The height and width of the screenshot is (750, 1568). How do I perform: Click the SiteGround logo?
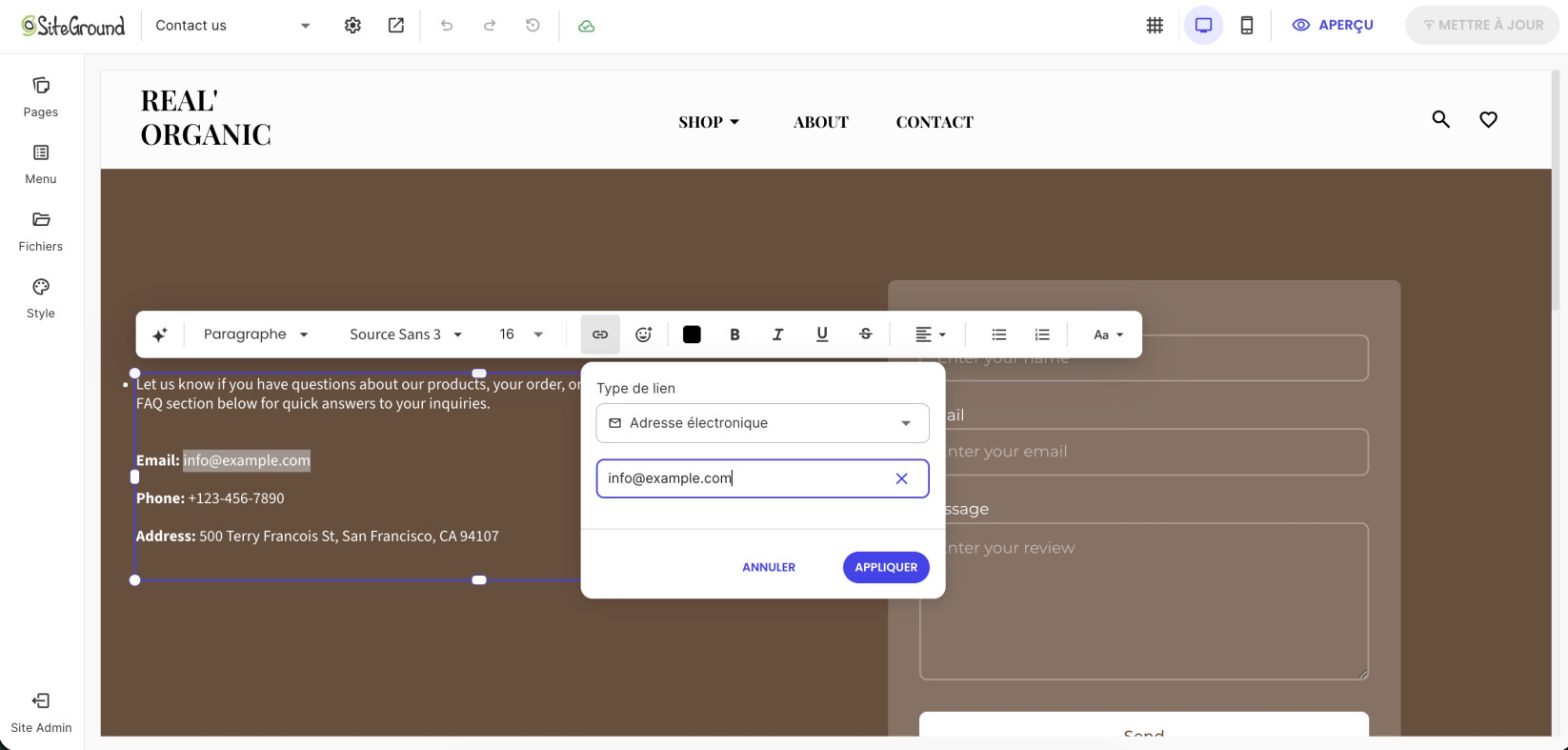click(x=73, y=26)
